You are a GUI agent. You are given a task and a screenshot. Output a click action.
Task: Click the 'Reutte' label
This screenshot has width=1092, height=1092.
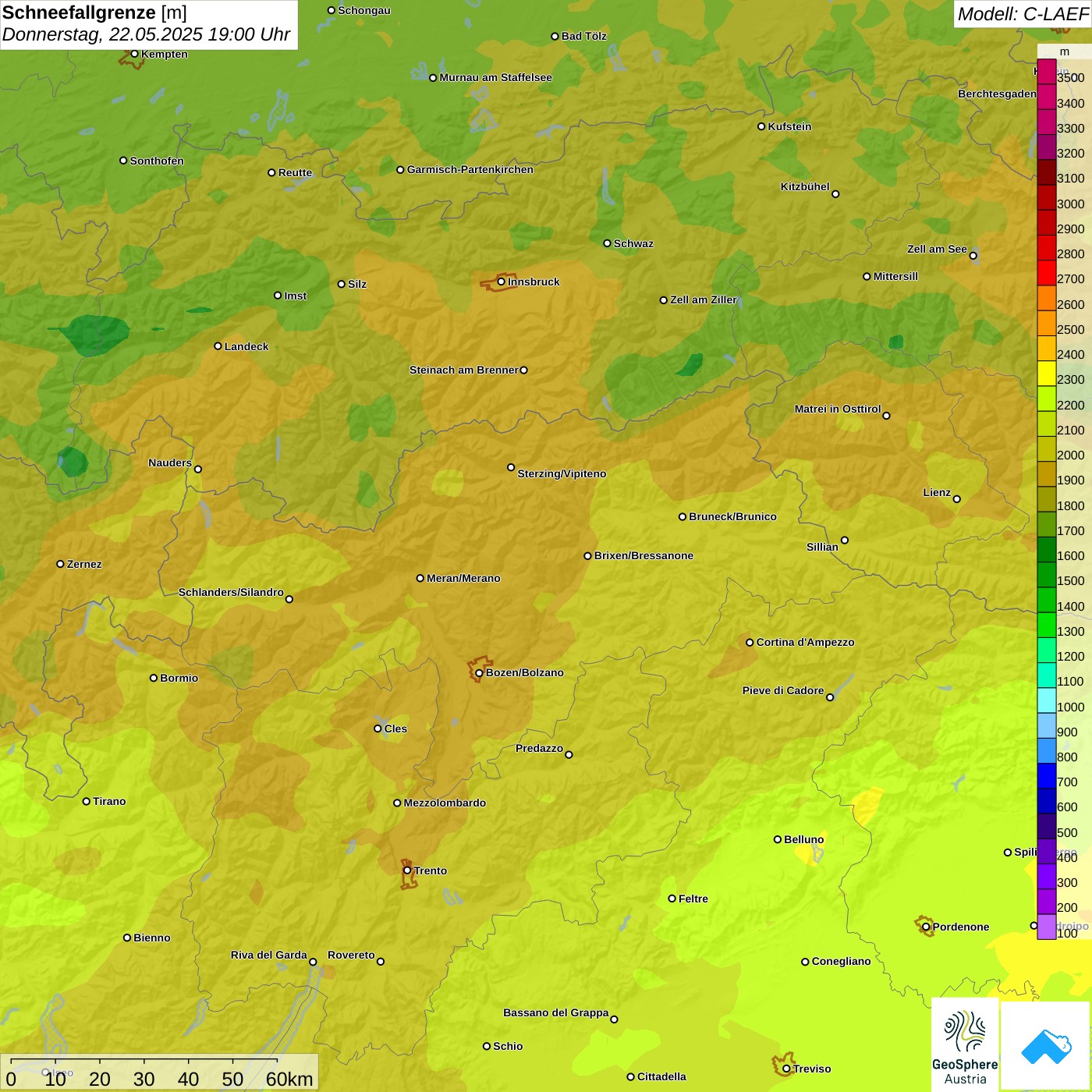(295, 172)
